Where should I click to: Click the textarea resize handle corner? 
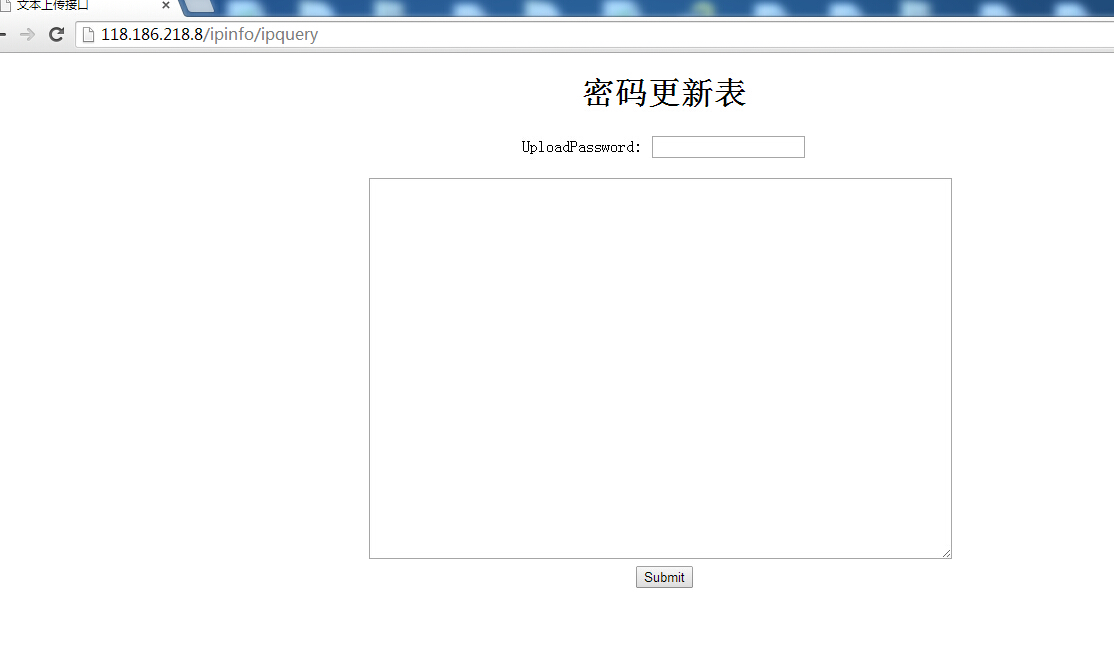pyautogui.click(x=946, y=554)
